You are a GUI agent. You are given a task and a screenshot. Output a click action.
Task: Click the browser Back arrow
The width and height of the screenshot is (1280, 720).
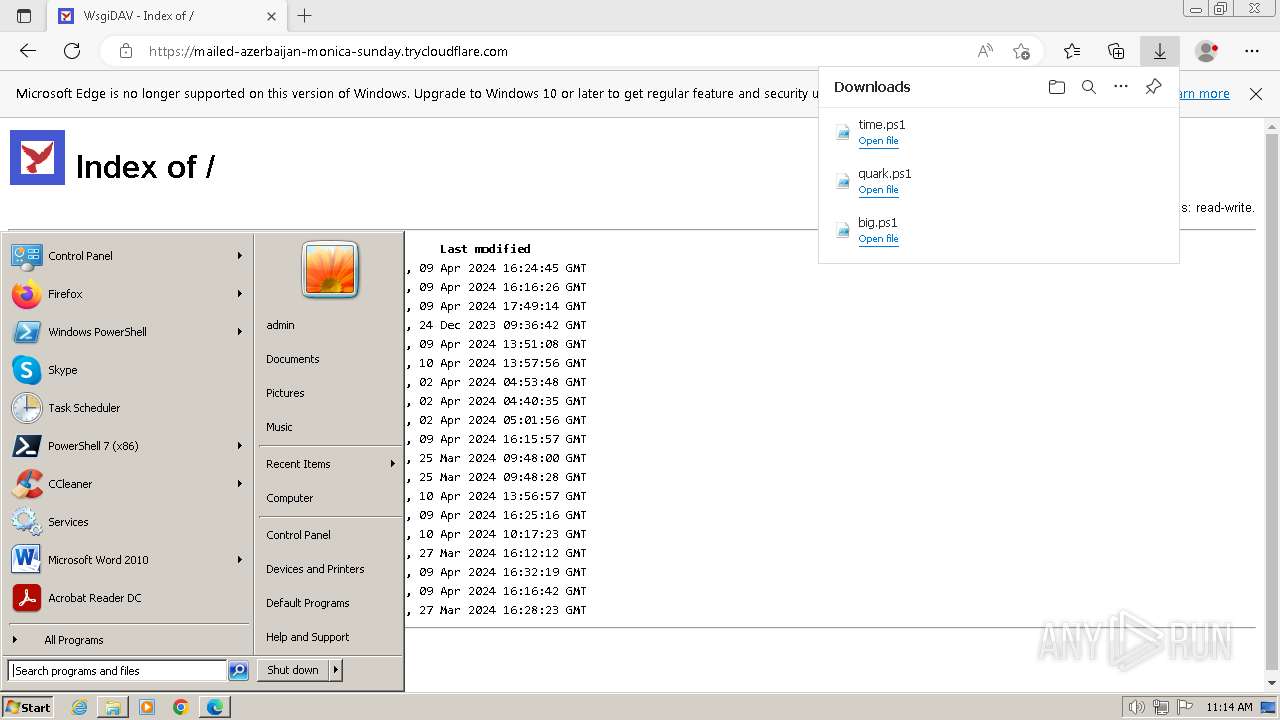pos(28,51)
